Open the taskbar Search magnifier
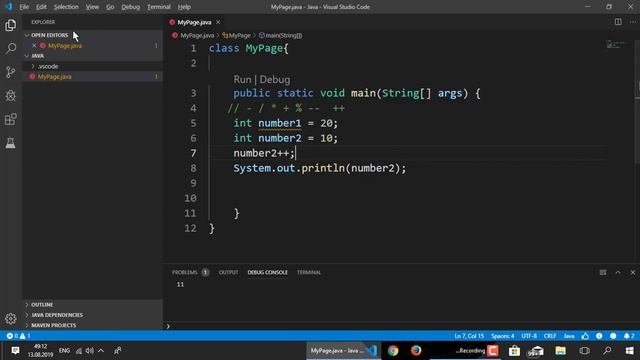 coord(607,351)
